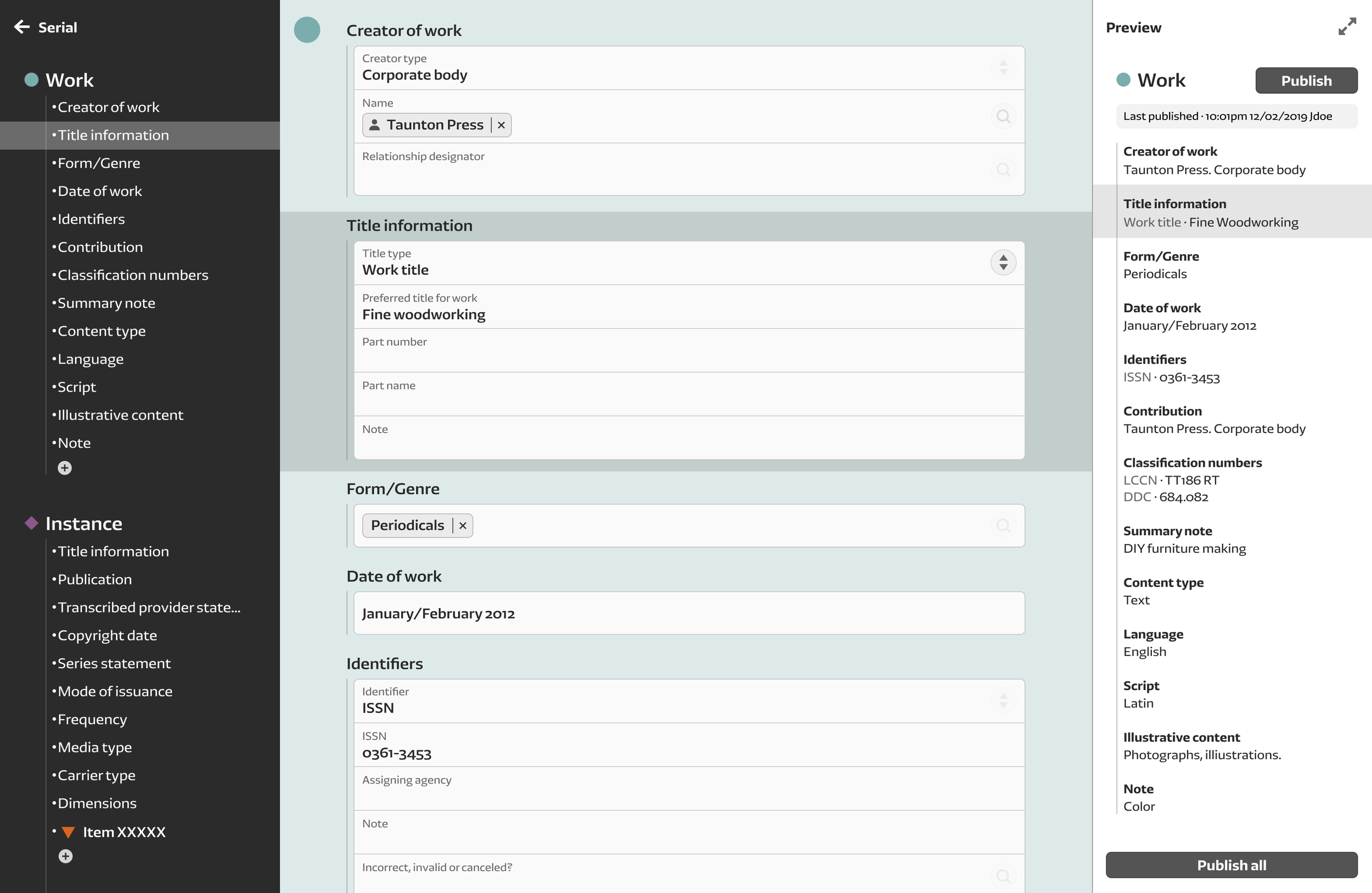
Task: Open the Creator type dropdown
Action: (1003, 68)
